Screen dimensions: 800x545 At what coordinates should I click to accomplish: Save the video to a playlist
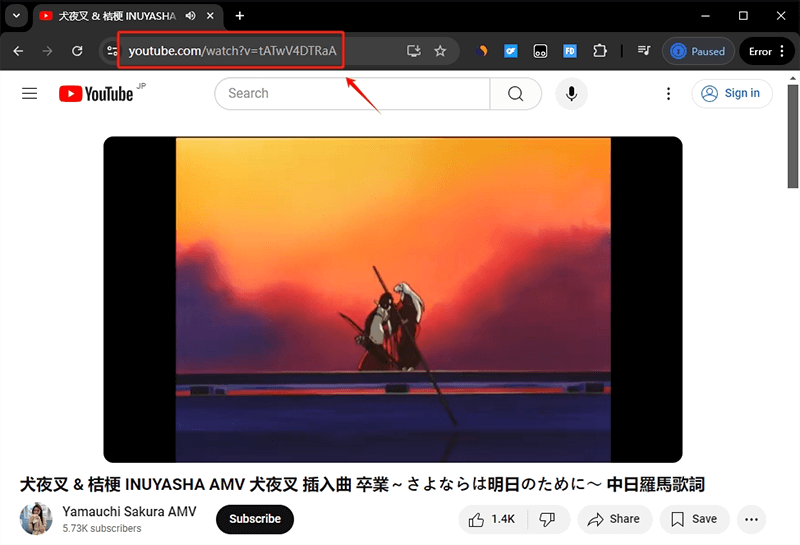click(x=694, y=519)
